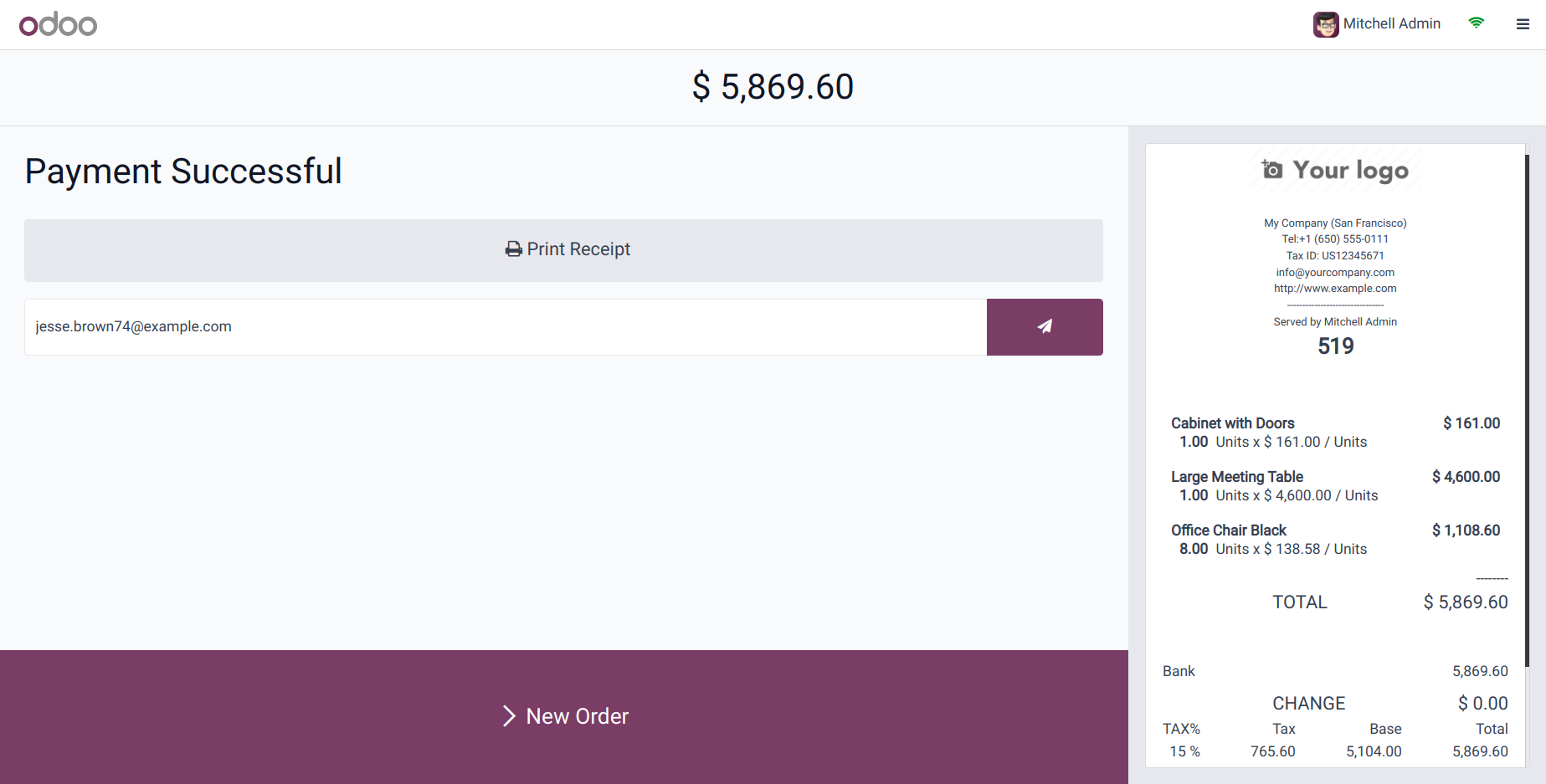Viewport: 1546px width, 784px height.
Task: Open the hamburger menu
Action: point(1523,24)
